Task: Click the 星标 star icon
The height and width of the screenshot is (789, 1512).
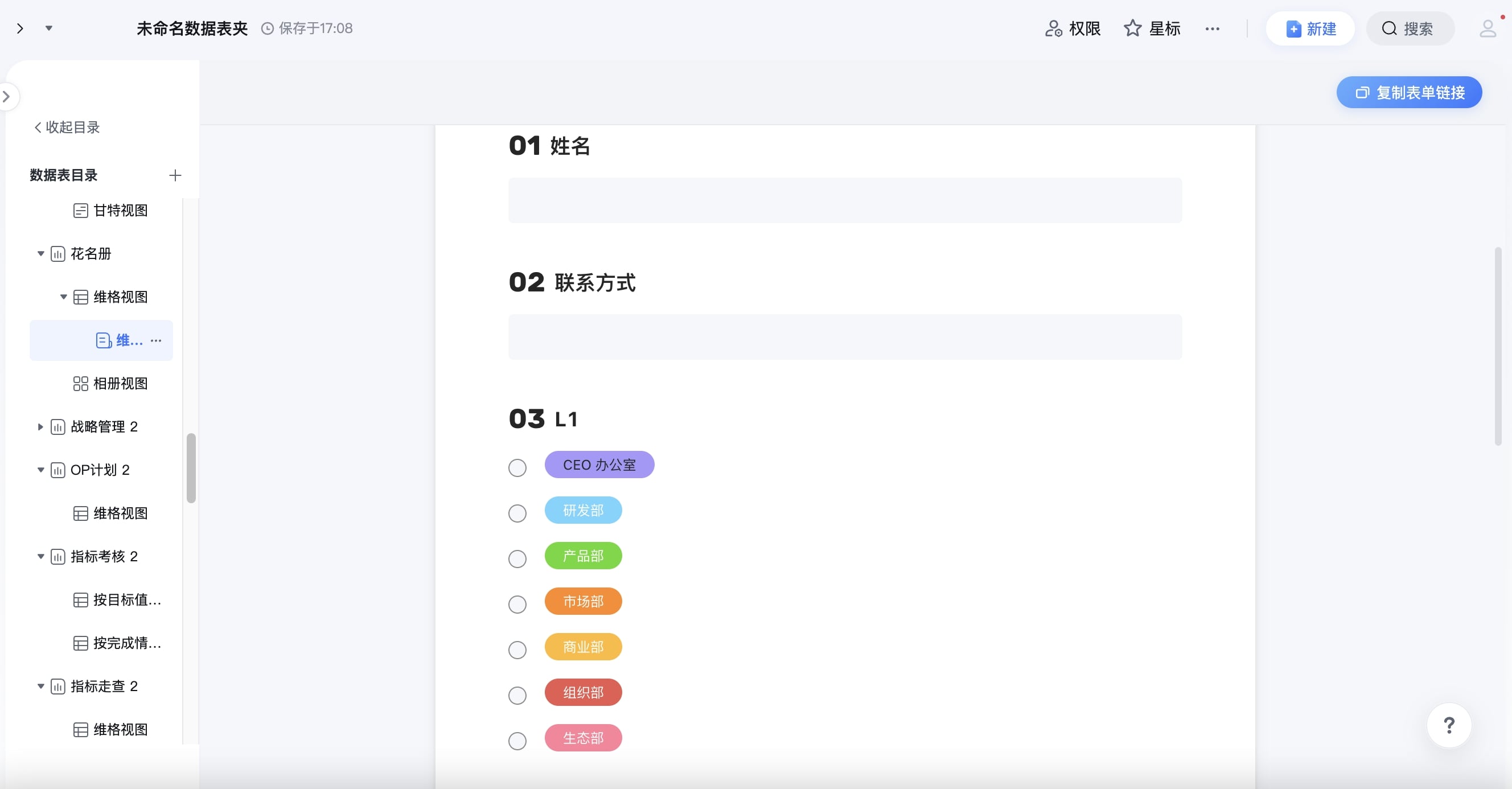Action: (1132, 29)
